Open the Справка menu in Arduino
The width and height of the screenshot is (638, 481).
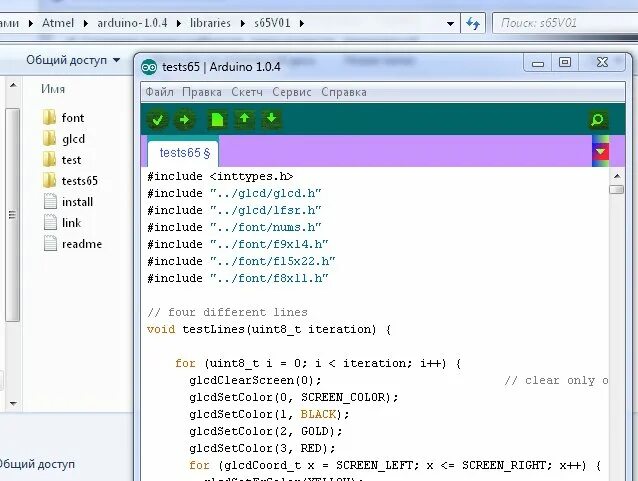pyautogui.click(x=344, y=92)
